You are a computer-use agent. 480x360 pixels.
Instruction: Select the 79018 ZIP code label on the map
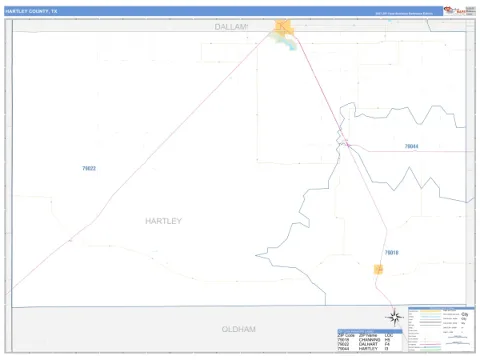(x=392, y=253)
